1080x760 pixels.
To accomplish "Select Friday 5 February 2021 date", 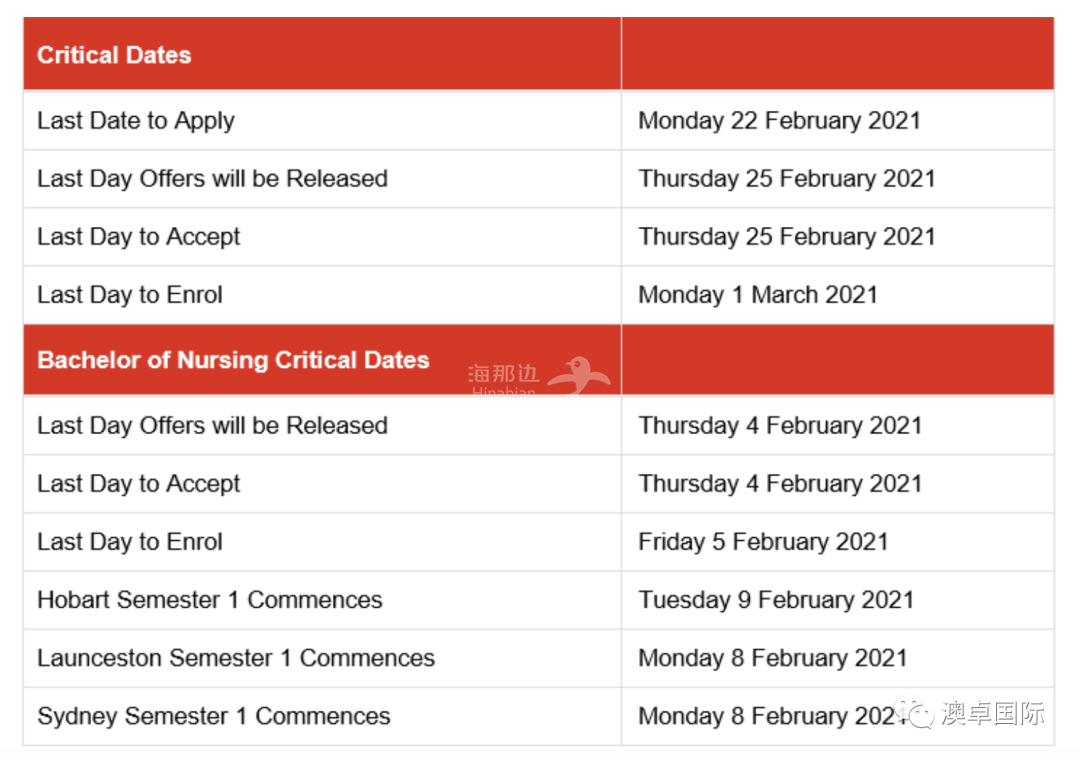I will [763, 542].
